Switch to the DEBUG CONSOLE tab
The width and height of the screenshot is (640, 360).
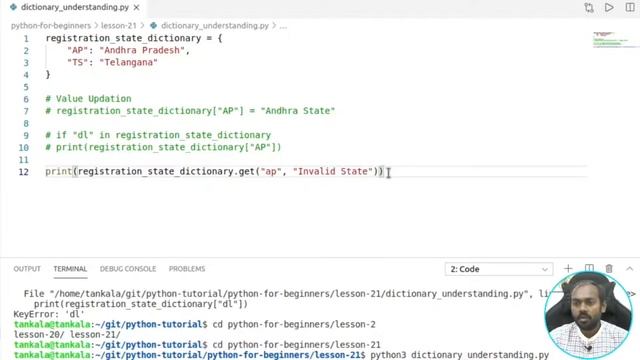tap(128, 269)
